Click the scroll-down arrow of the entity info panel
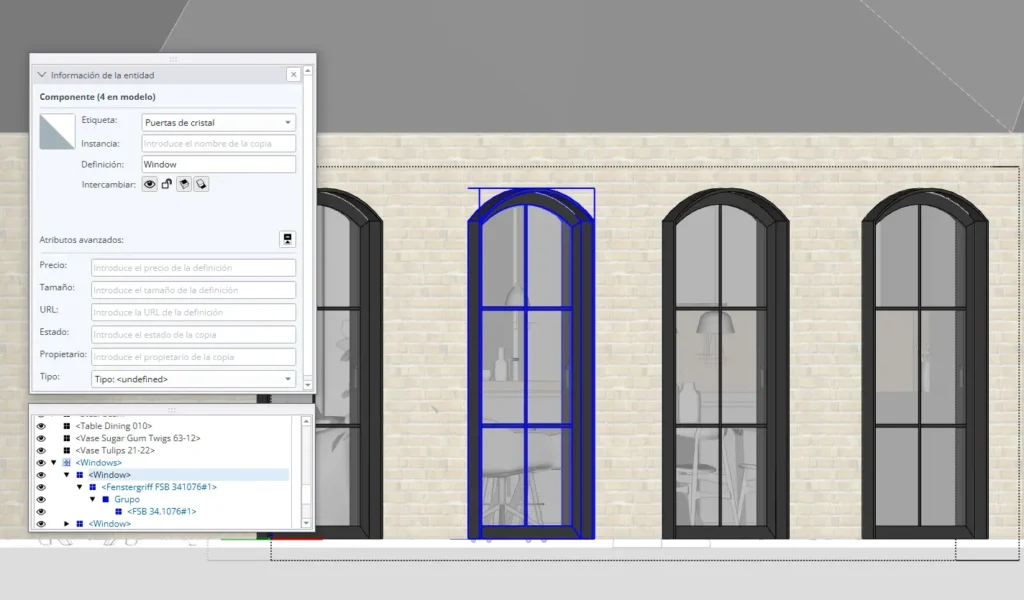This screenshot has height=600, width=1024. click(308, 385)
